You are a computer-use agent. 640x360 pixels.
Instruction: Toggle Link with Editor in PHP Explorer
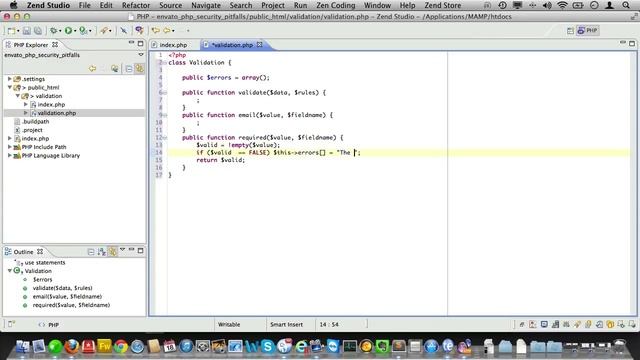pos(140,69)
